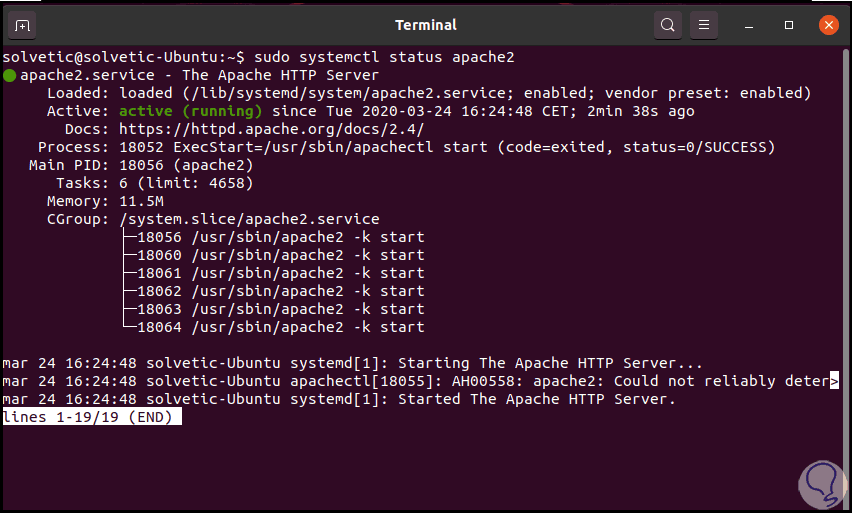
Task: Select the 18060 apache2 process entry
Action: (x=280, y=255)
